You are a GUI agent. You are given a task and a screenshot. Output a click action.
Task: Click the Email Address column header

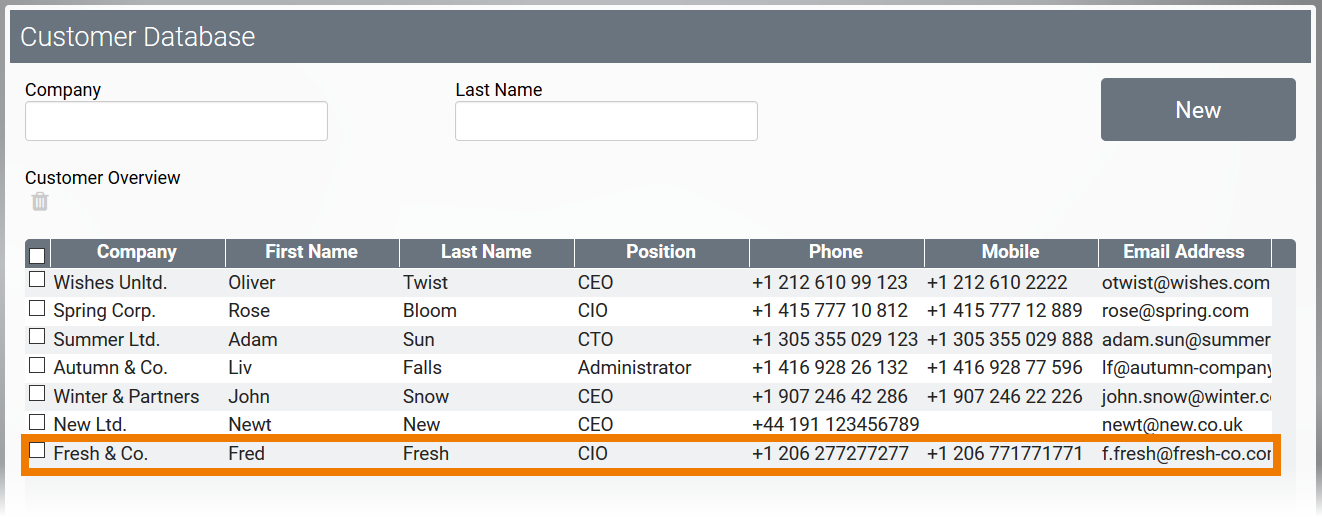coord(1184,252)
